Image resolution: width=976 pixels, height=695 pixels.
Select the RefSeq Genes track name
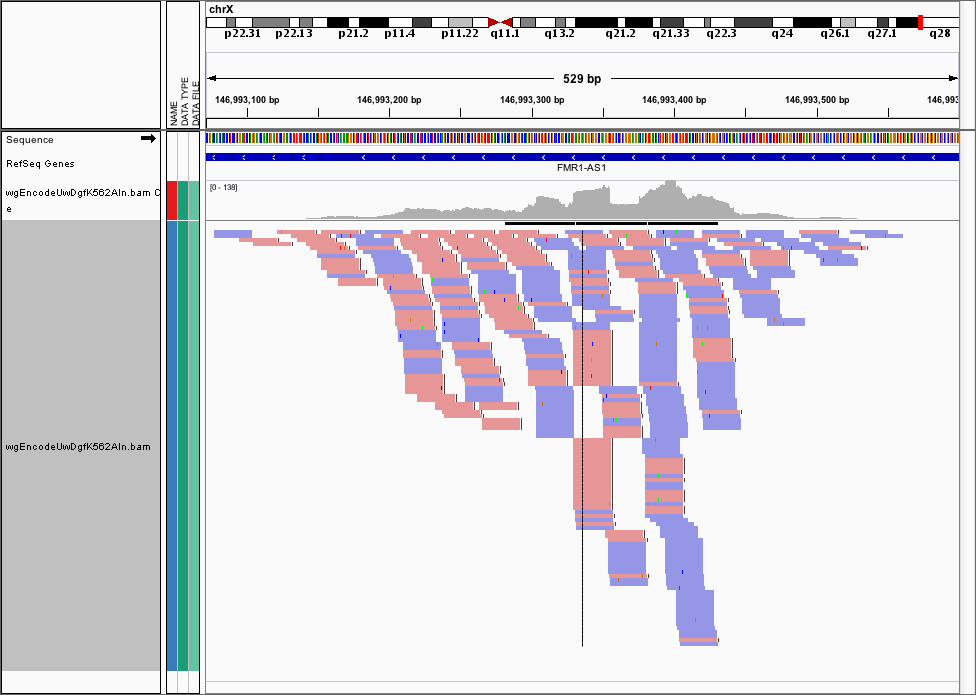[x=40, y=163]
